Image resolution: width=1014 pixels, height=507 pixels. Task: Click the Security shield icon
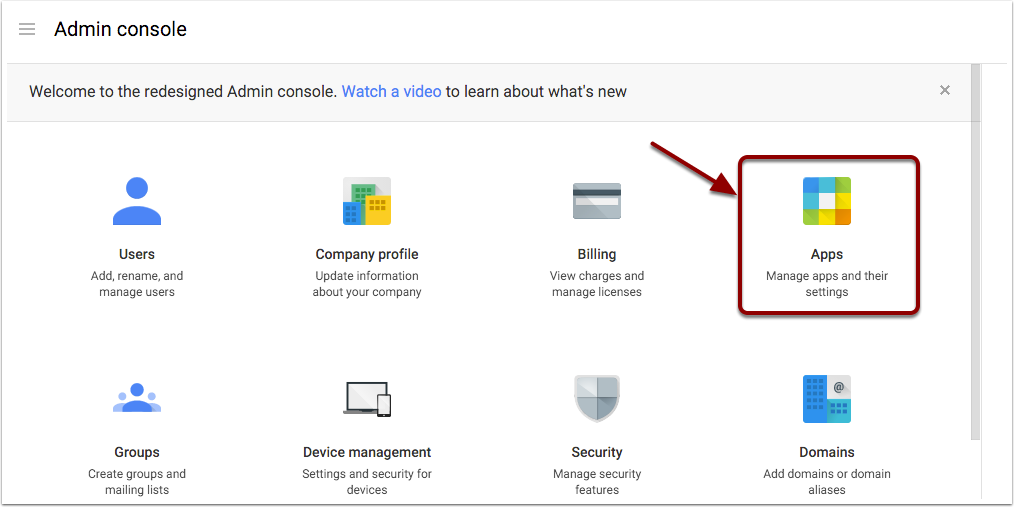point(597,398)
